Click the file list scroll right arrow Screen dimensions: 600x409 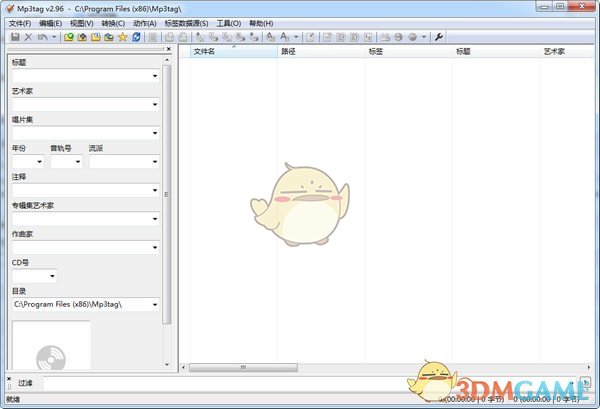(589, 367)
